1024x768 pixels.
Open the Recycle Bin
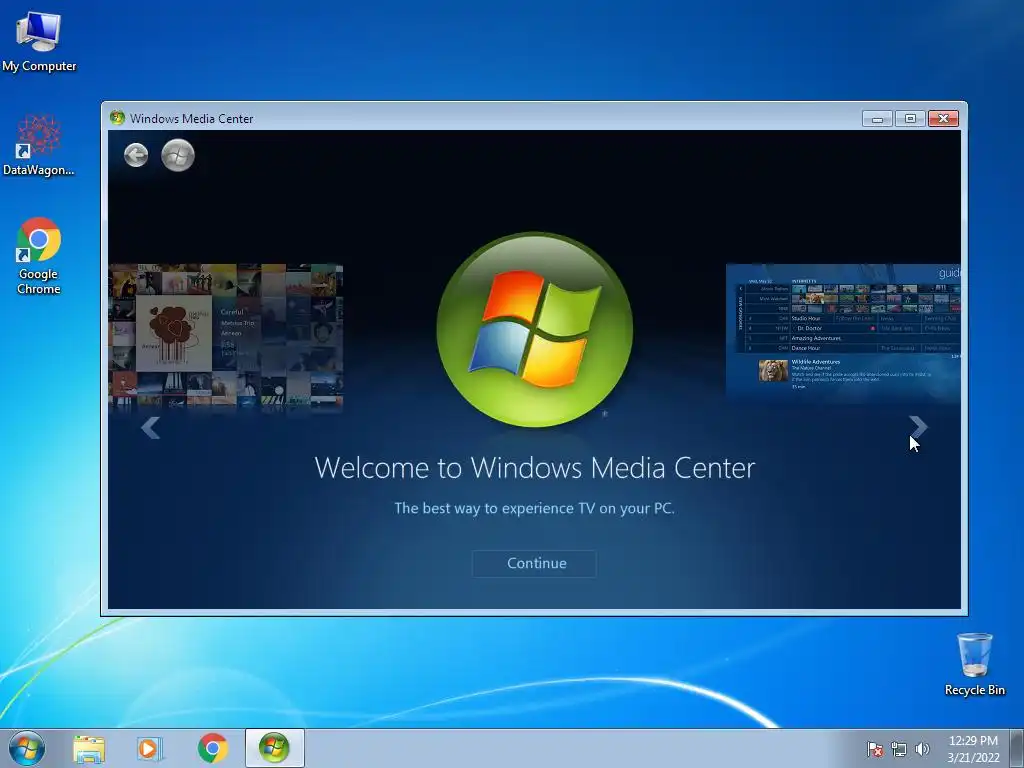[x=974, y=664]
